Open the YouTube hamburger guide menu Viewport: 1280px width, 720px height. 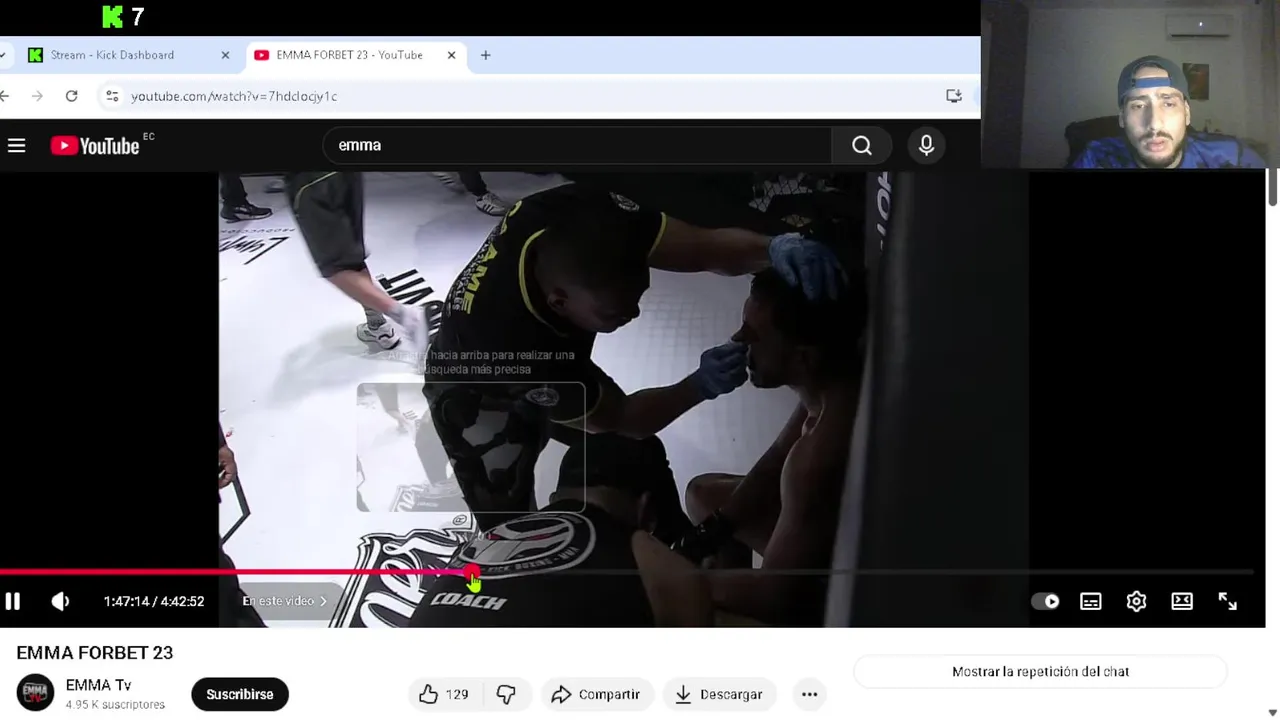(16, 146)
